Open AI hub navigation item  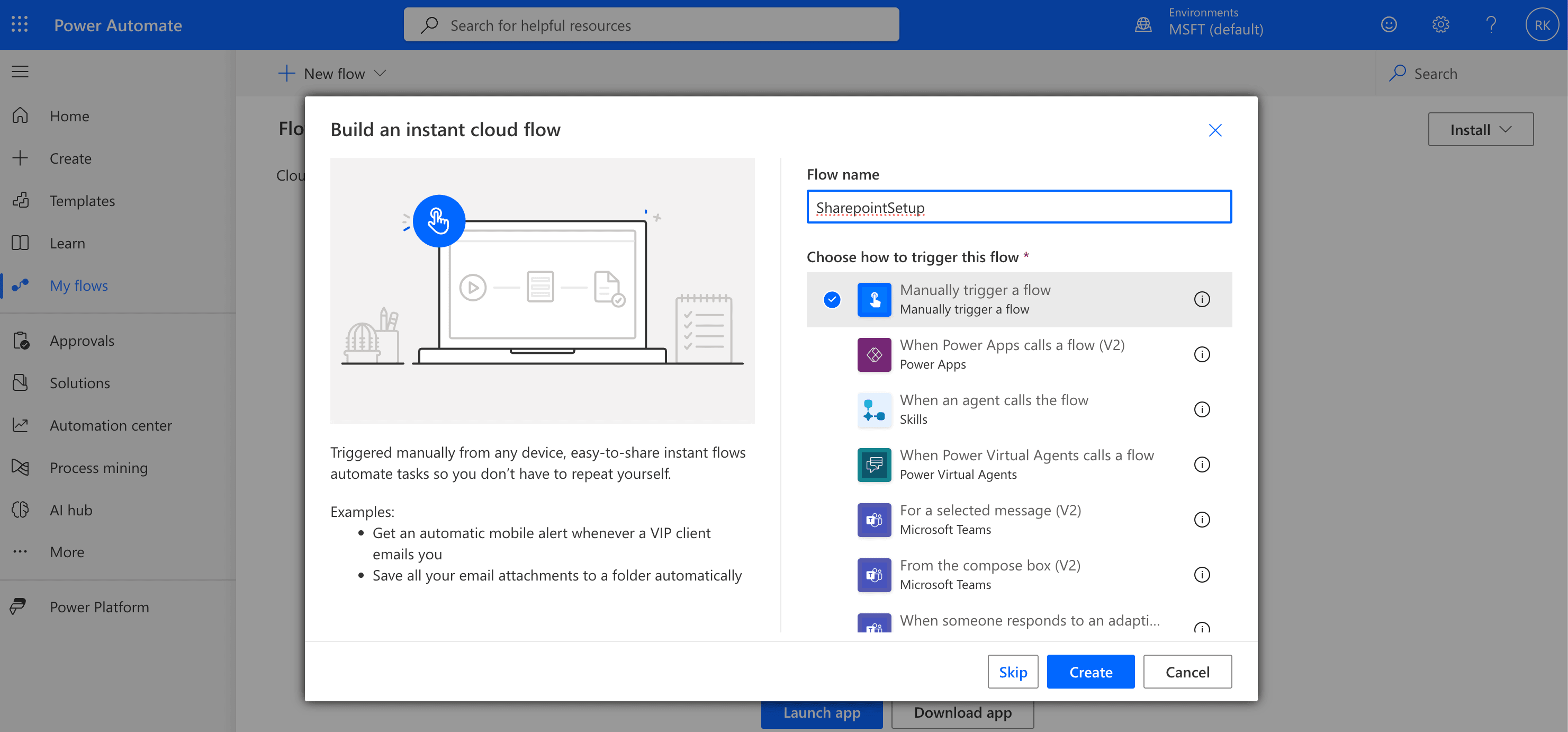tap(71, 510)
